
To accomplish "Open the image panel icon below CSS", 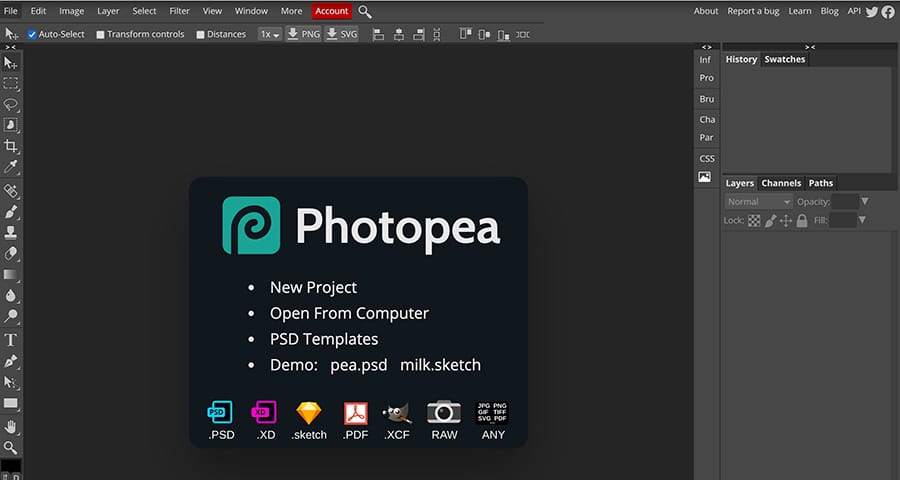I will [x=704, y=177].
